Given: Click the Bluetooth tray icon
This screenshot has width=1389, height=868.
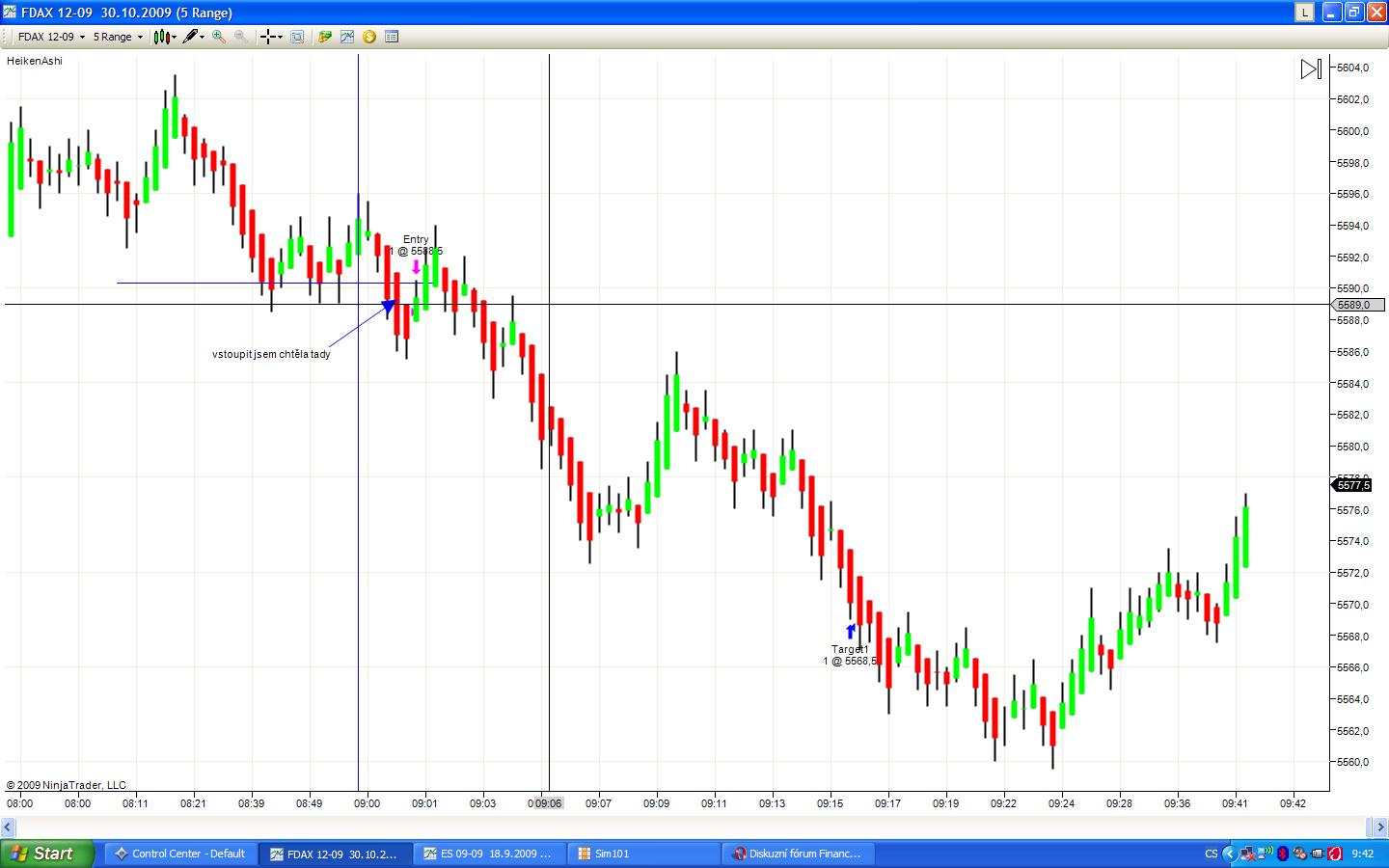Looking at the screenshot, I should click(1283, 854).
